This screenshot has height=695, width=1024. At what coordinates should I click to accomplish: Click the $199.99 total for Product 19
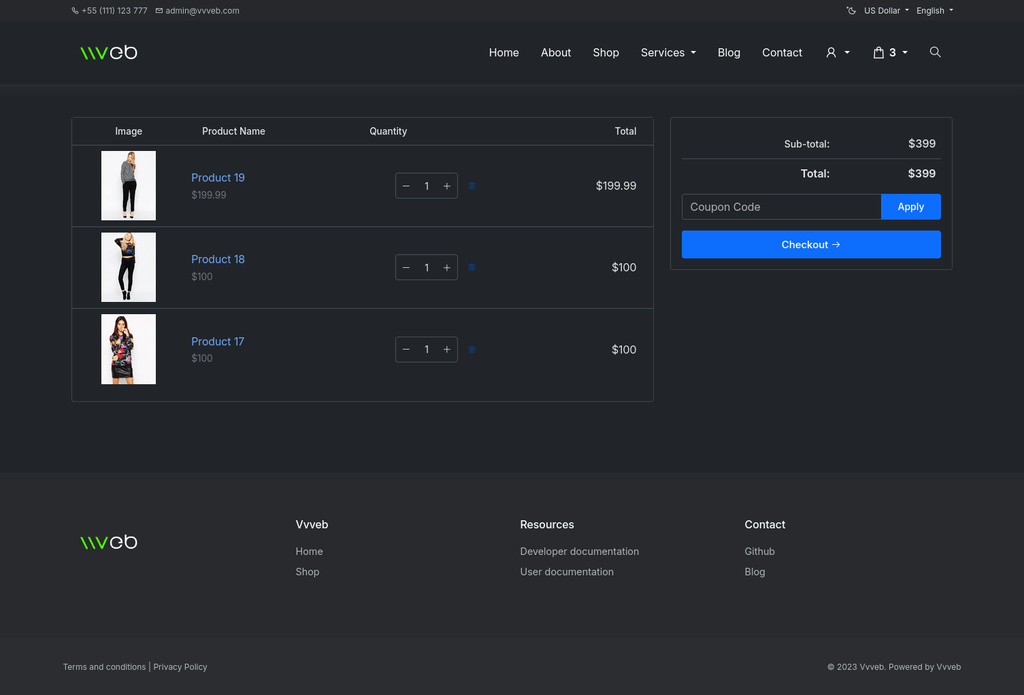click(616, 186)
